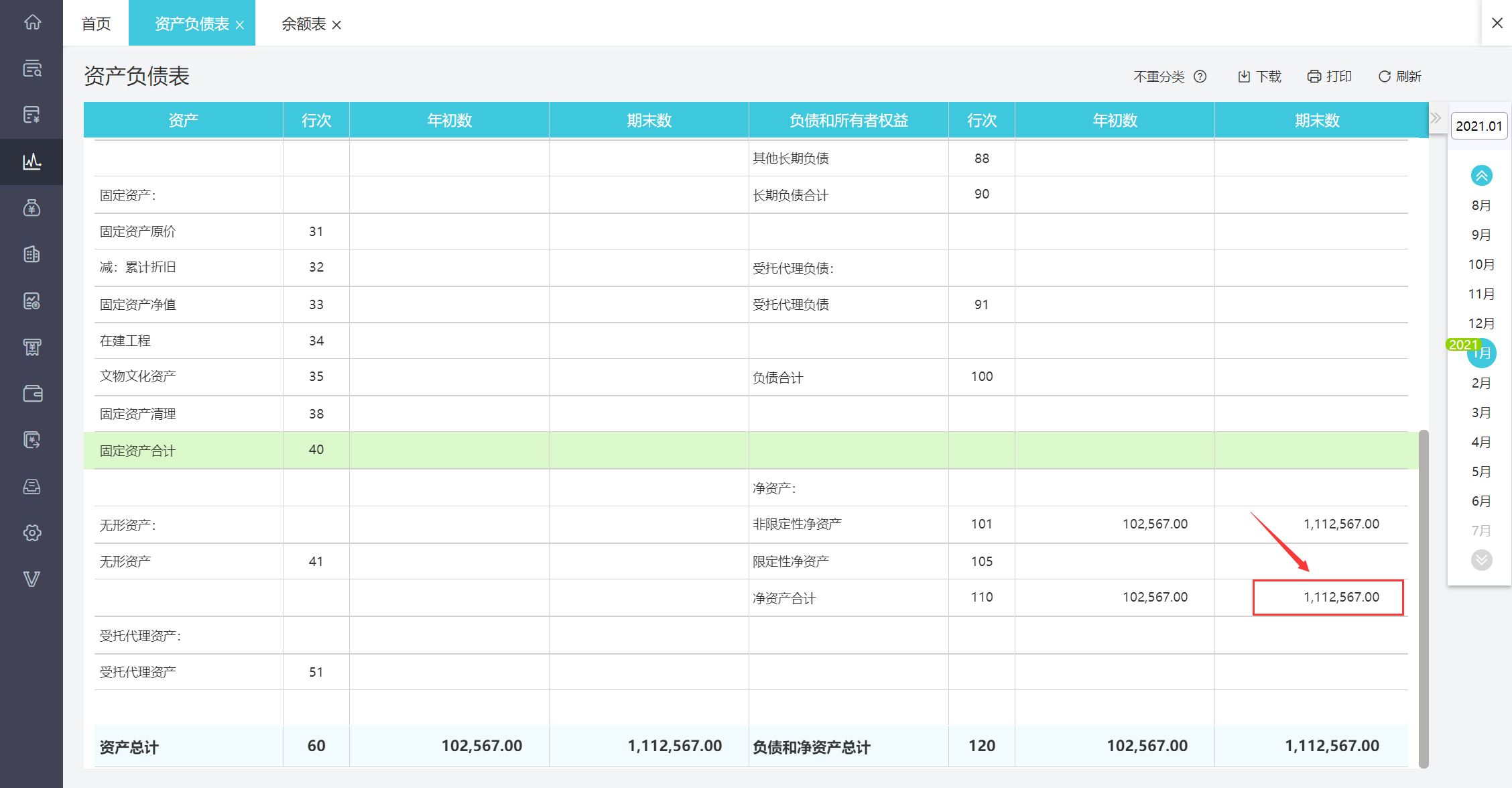Select the 其他长期负债 row label
Screen dimensions: 1512x788
pos(790,158)
